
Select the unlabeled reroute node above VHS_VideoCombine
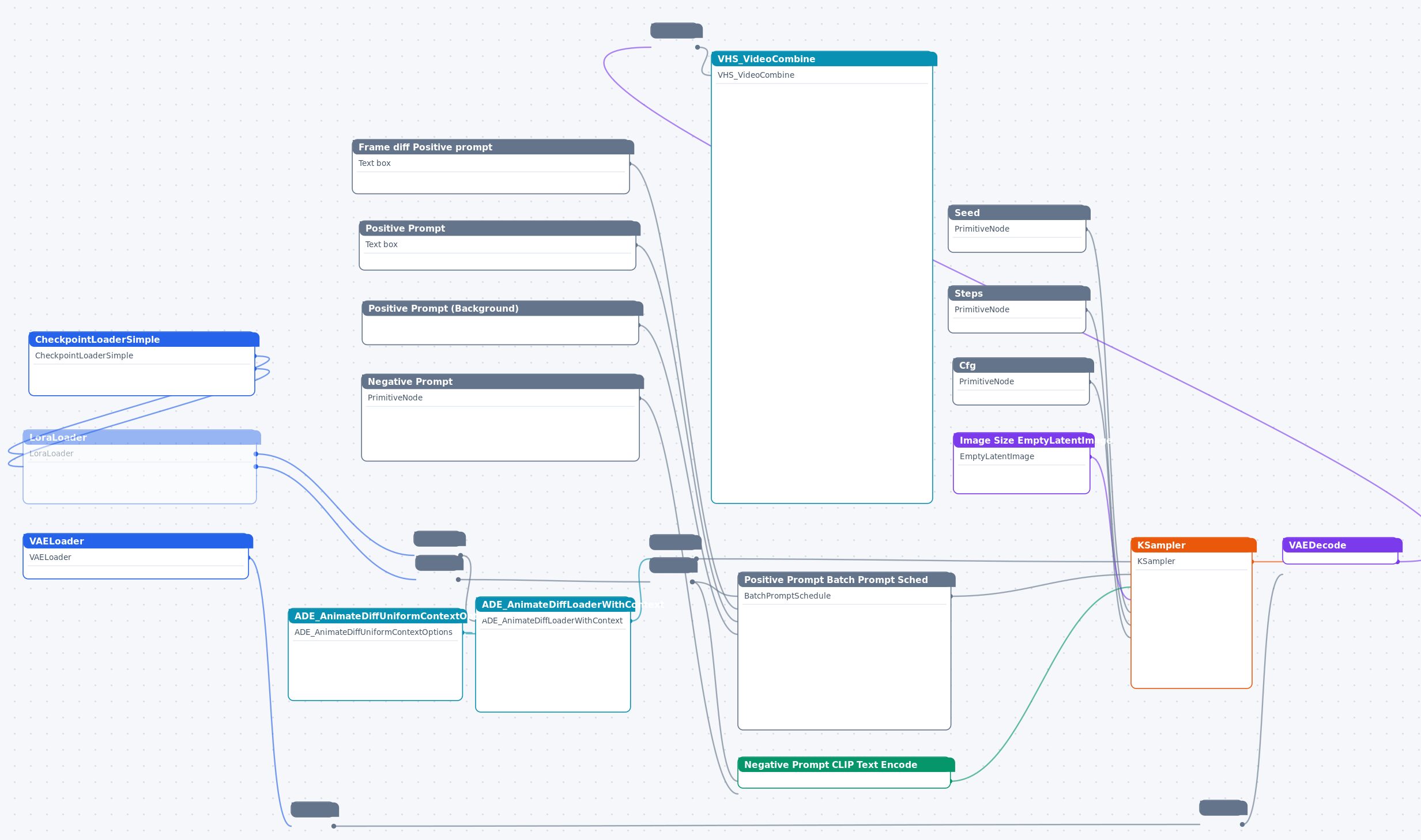676,31
